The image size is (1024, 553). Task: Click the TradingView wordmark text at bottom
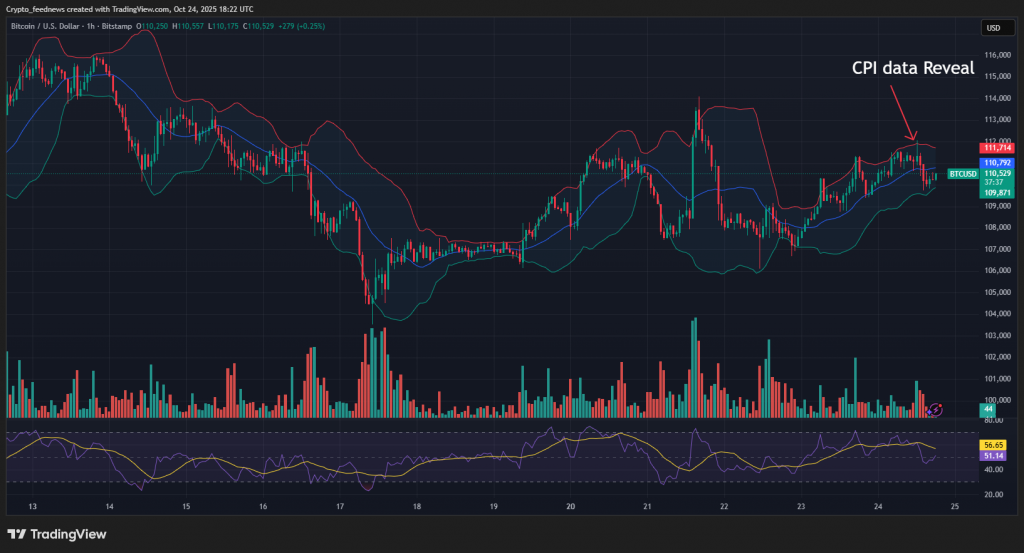click(70, 534)
